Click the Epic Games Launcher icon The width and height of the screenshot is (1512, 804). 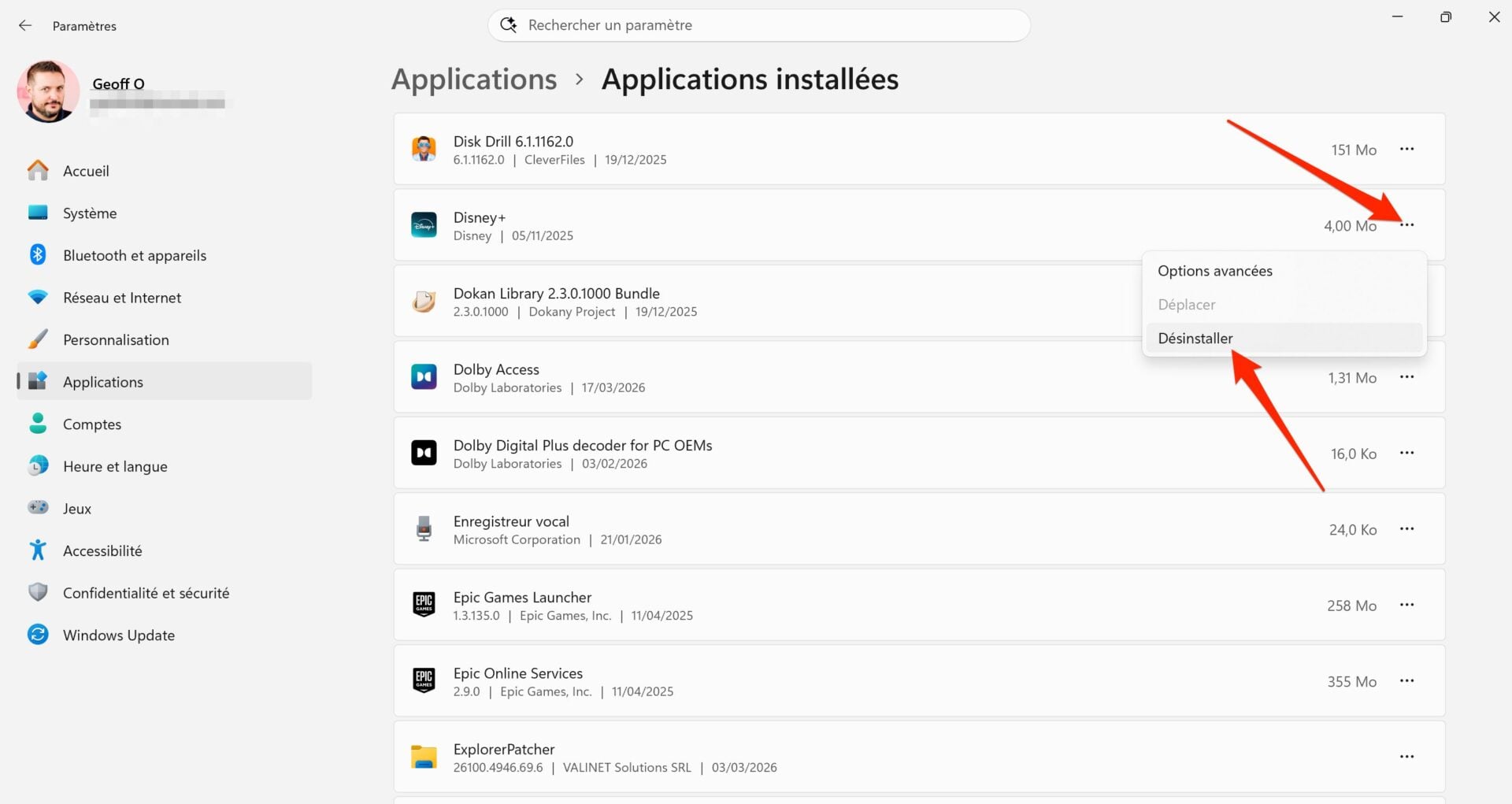[x=424, y=605]
